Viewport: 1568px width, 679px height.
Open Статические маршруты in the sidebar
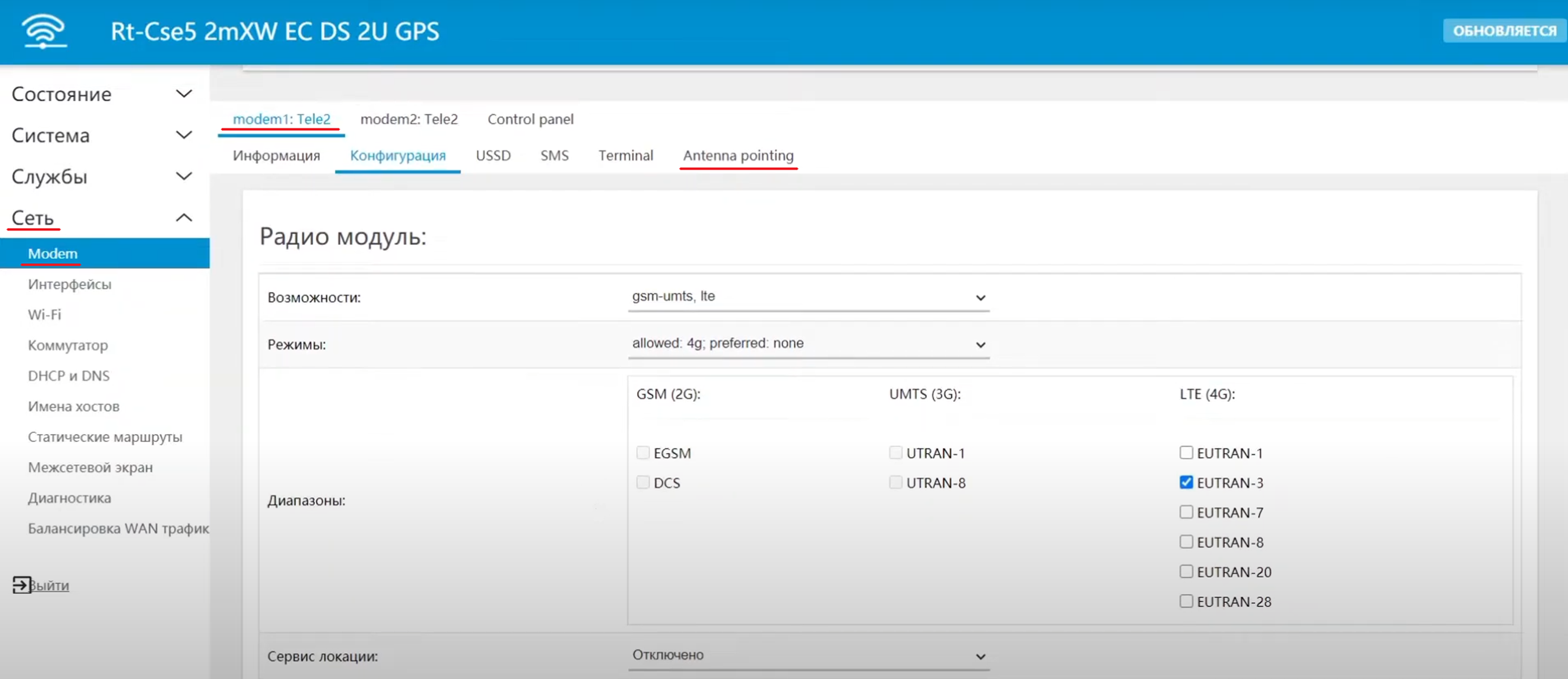[x=105, y=437]
